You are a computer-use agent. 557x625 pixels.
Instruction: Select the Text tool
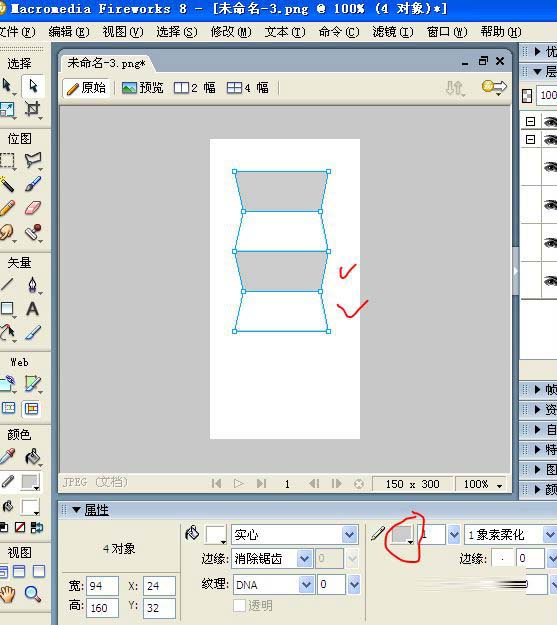(32, 309)
